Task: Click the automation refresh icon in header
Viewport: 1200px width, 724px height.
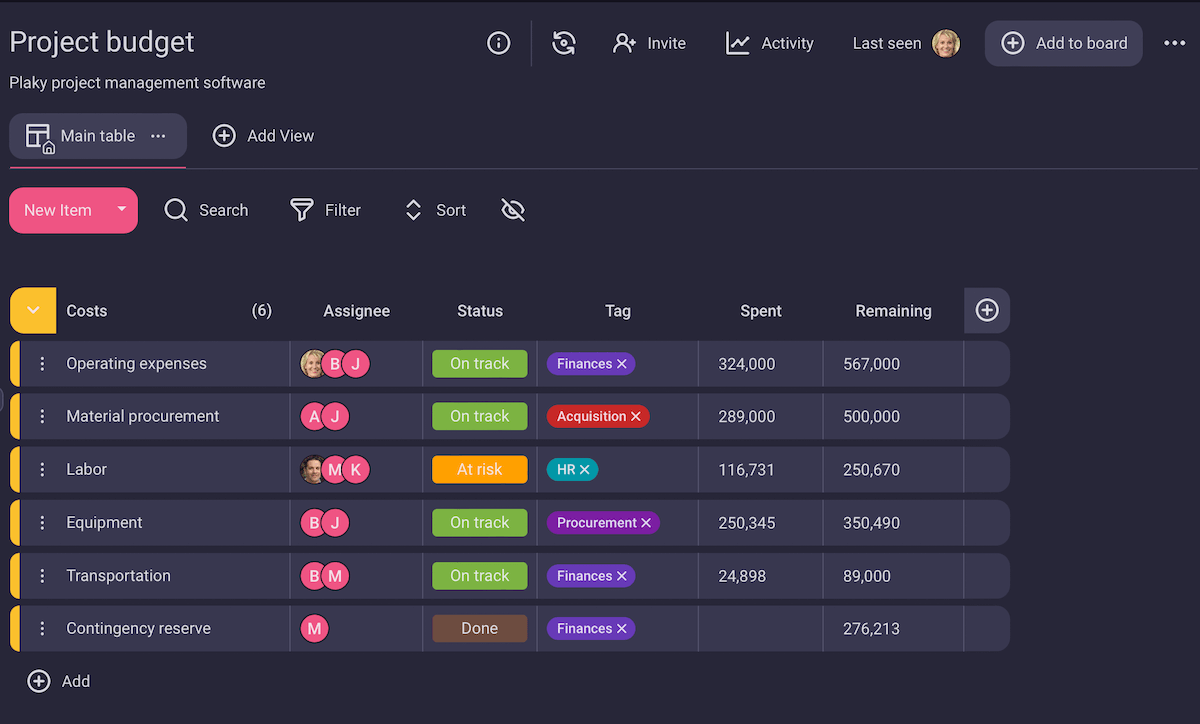Action: (x=564, y=43)
